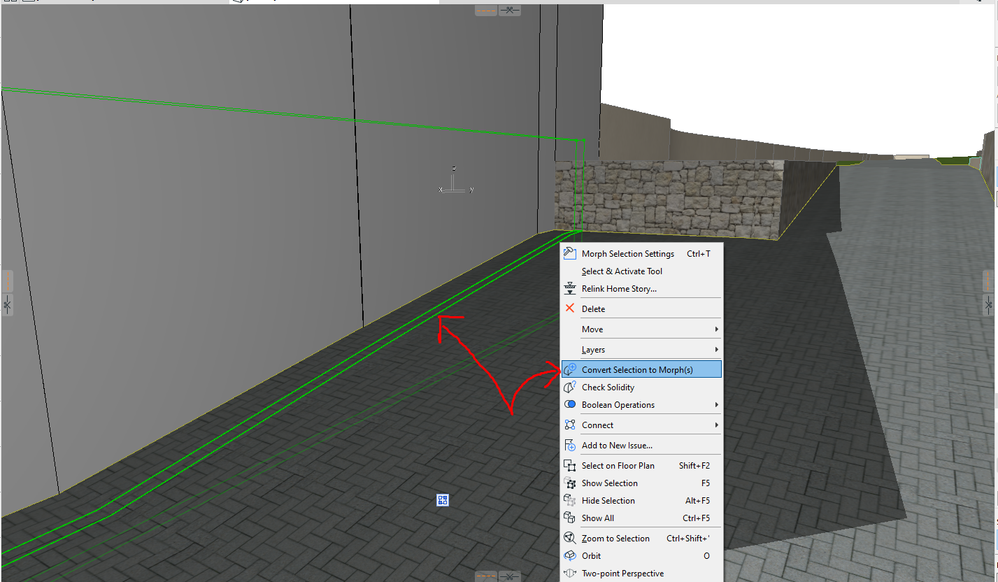Open Morph Selection Settings
This screenshot has height=582, width=998.
pos(642,253)
